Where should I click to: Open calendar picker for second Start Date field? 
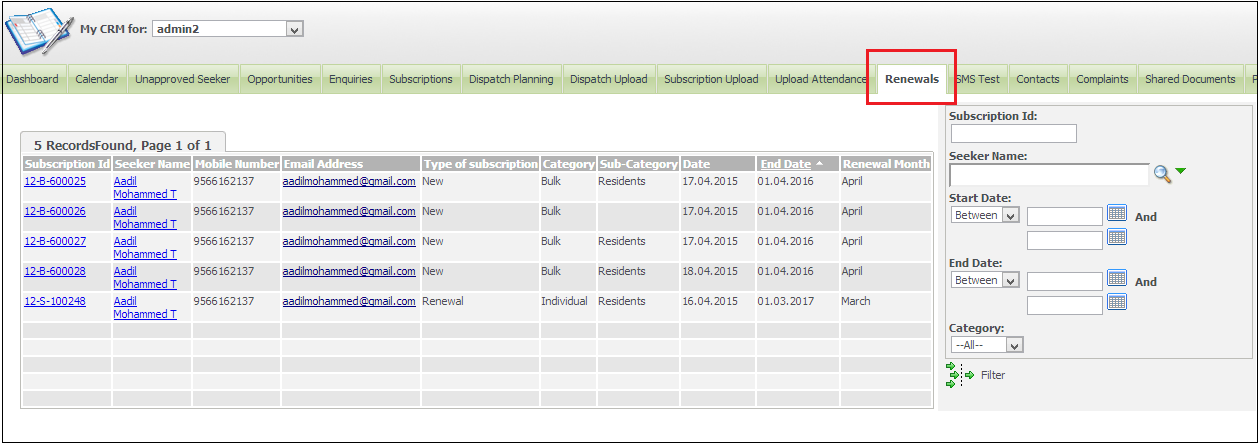point(1117,237)
